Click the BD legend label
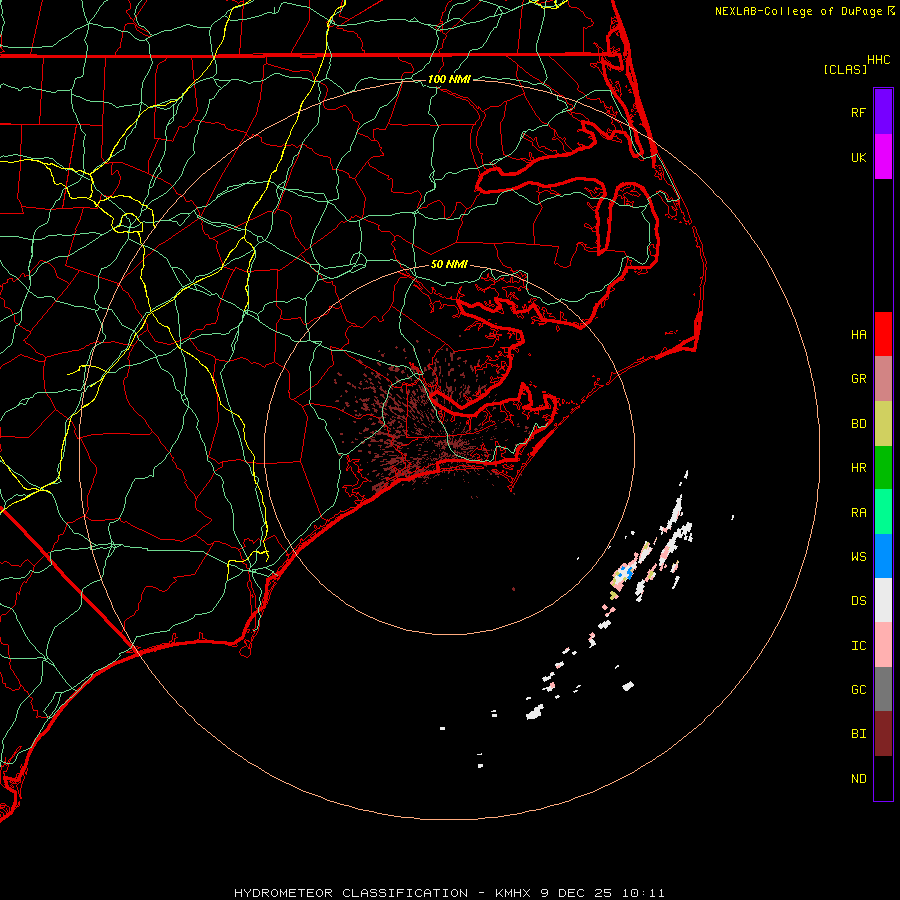 tap(858, 424)
